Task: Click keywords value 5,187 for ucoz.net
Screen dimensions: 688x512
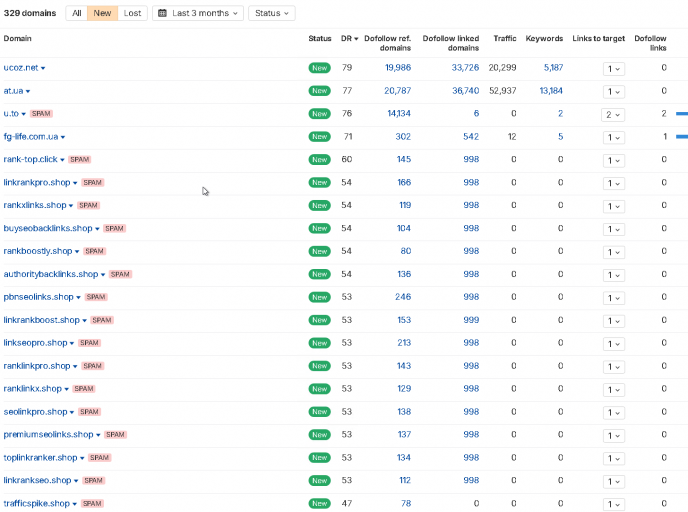Action: tap(553, 68)
